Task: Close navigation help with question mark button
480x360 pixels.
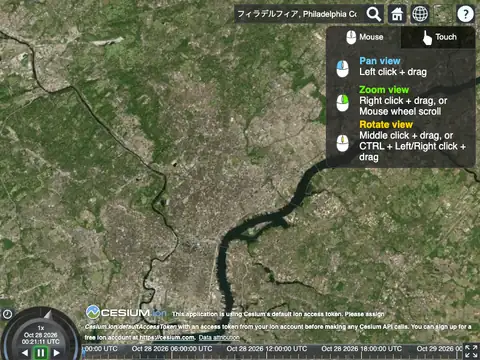Action: [465, 14]
